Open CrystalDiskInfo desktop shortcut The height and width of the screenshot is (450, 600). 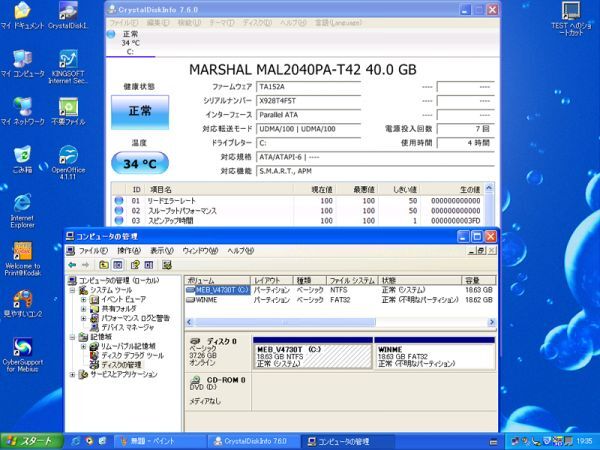coord(68,15)
